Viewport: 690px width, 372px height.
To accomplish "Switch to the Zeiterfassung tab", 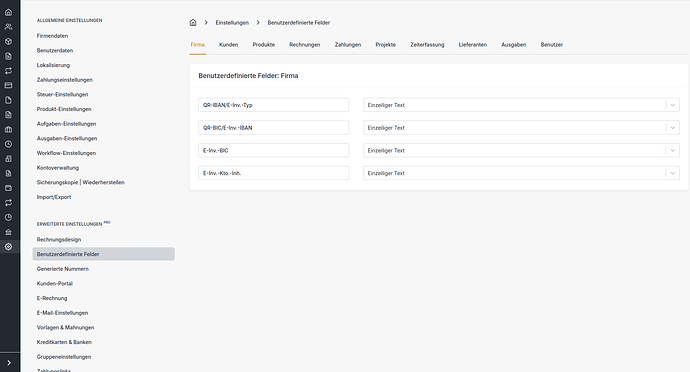I will tap(427, 44).
